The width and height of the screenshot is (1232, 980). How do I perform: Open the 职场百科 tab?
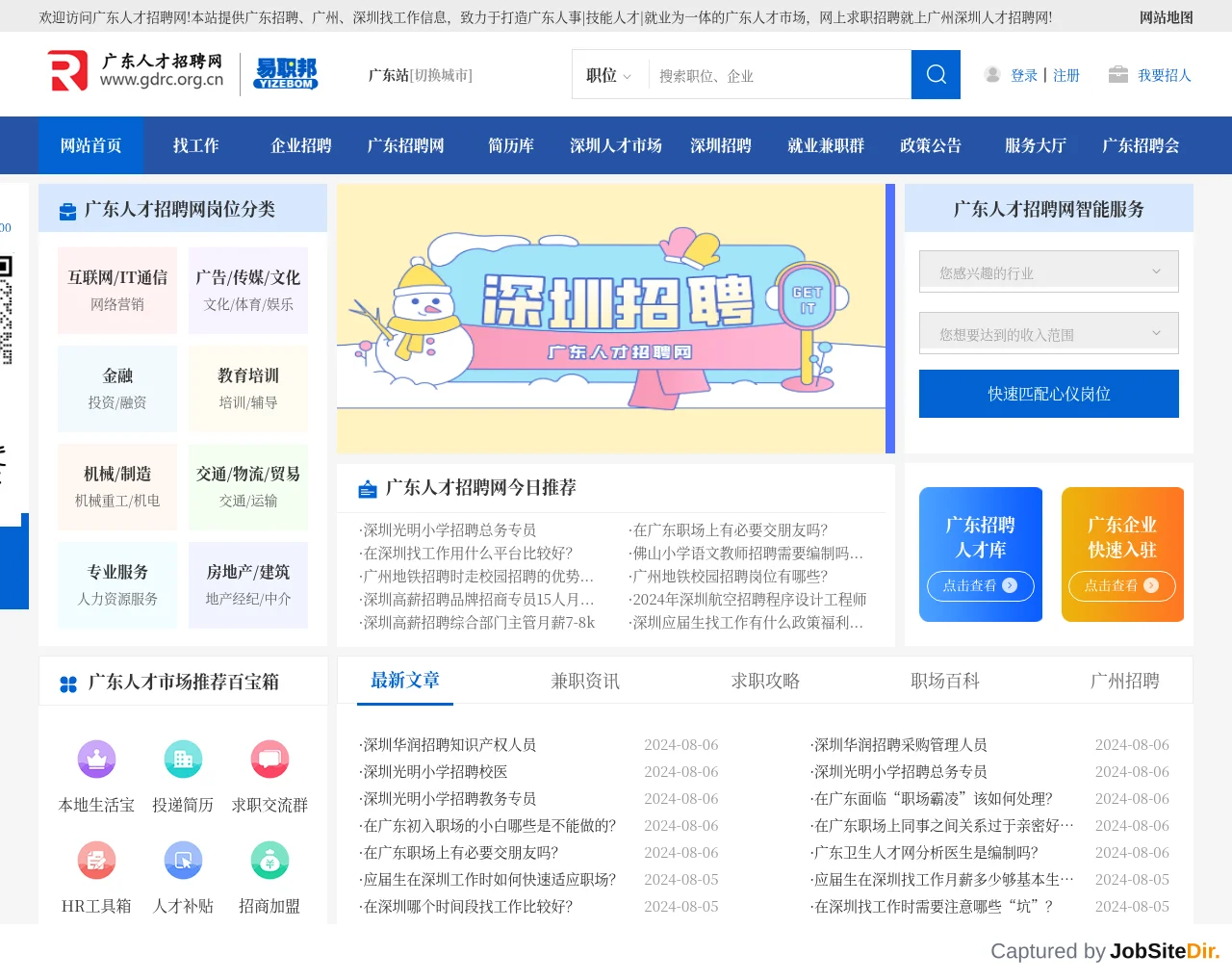945,682
